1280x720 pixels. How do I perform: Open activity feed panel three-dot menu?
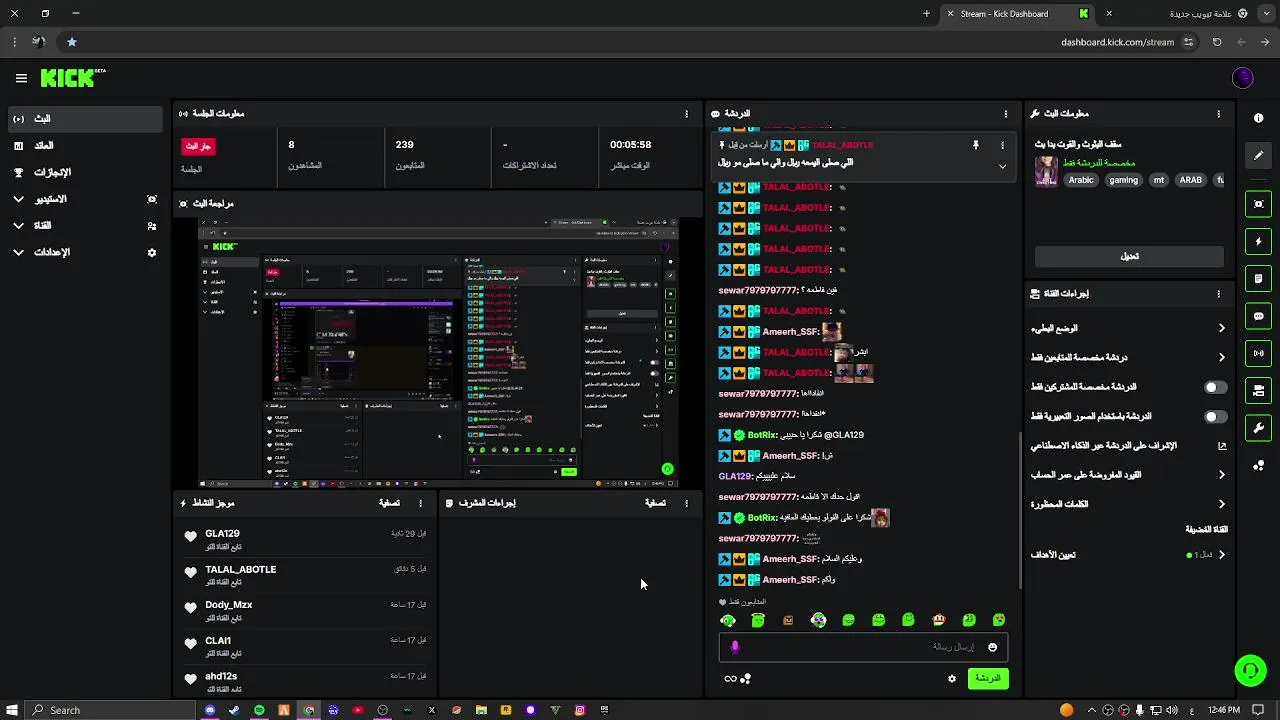click(x=420, y=503)
